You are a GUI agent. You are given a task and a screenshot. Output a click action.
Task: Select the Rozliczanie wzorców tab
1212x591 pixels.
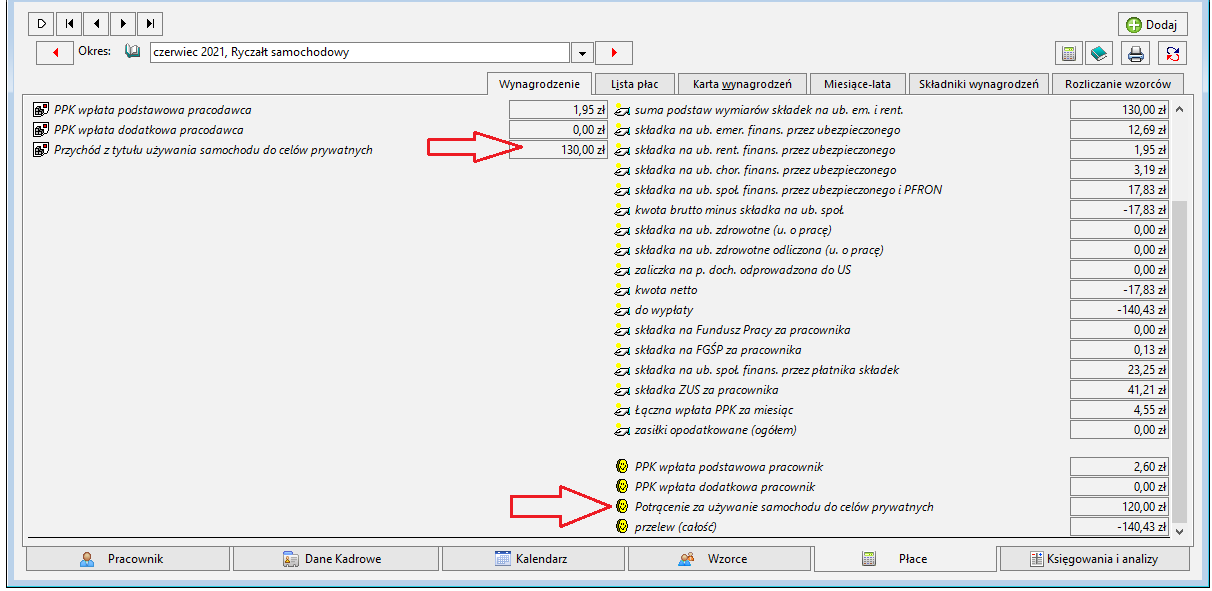[1118, 84]
